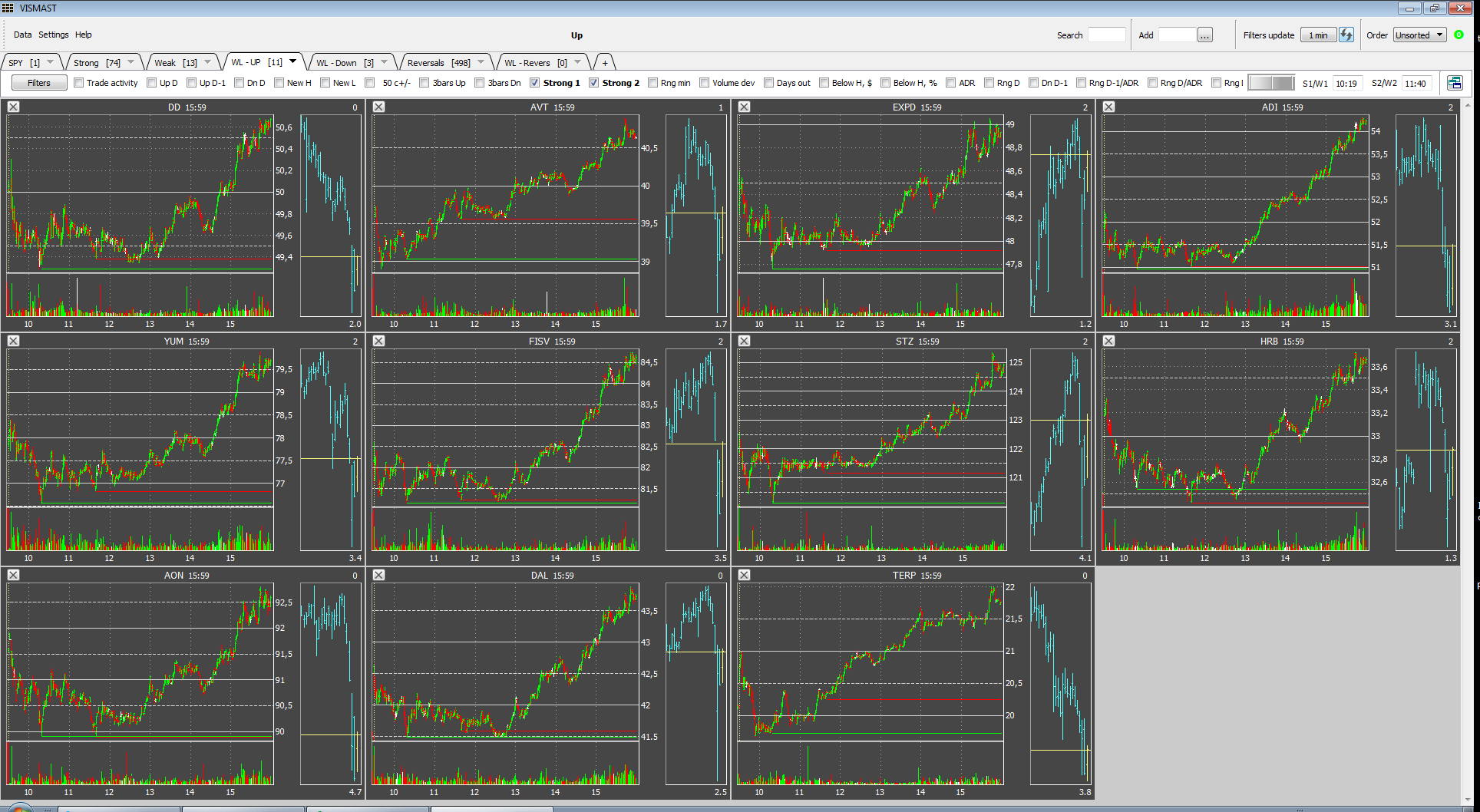Viewport: 1480px width, 812px height.
Task: Click the filters refresh arrows icon
Action: pyautogui.click(x=1346, y=35)
